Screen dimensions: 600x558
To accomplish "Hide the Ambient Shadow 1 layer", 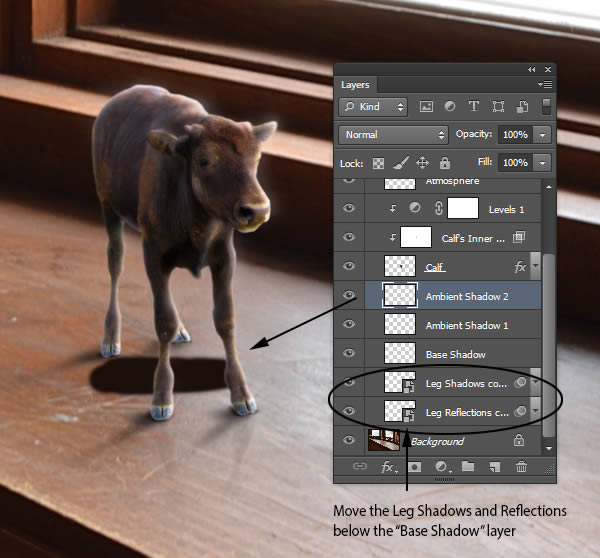I will (x=349, y=324).
